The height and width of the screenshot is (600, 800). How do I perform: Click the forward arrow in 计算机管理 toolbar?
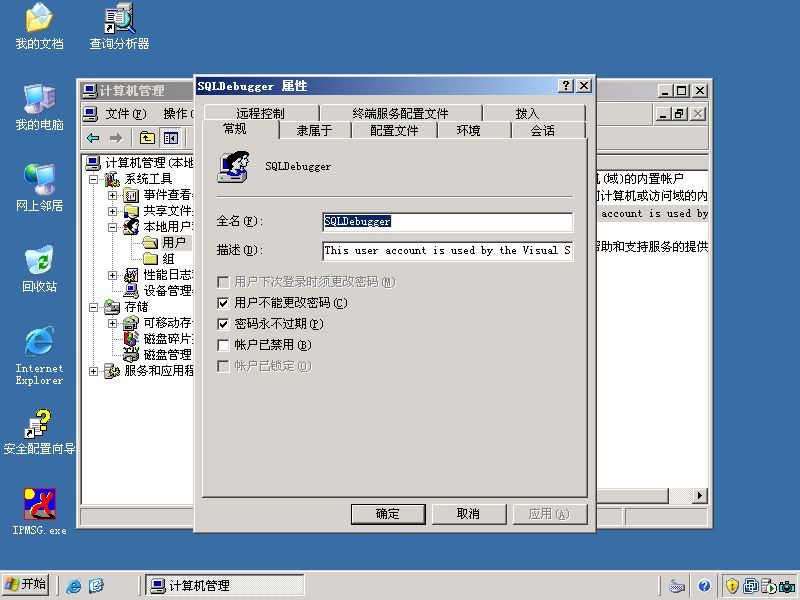116,138
